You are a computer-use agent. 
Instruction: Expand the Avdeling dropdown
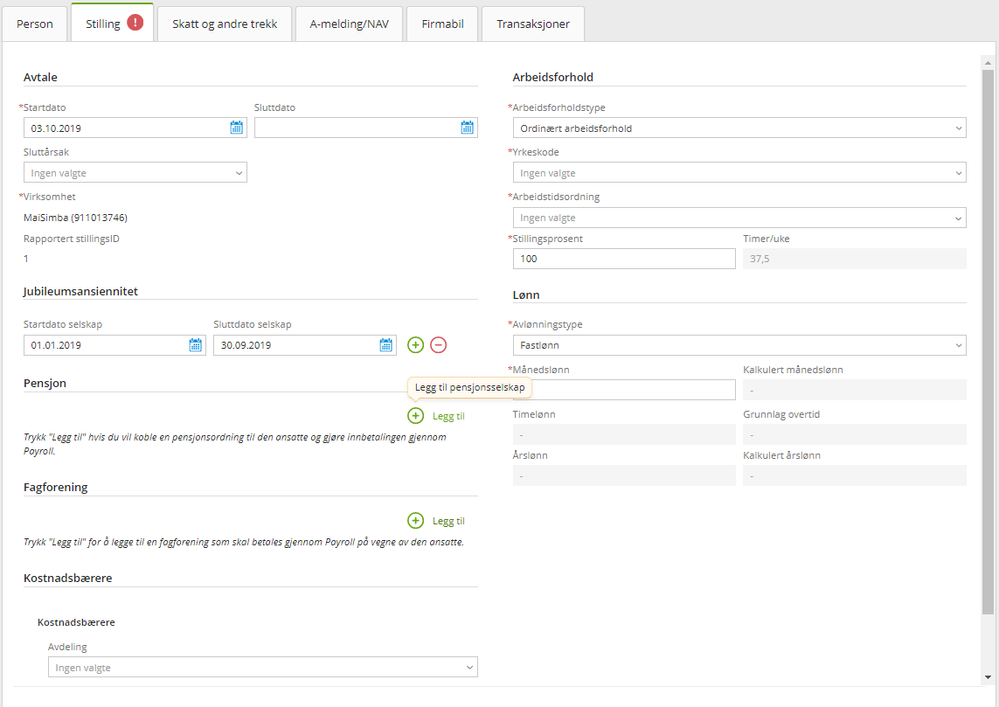tap(262, 667)
